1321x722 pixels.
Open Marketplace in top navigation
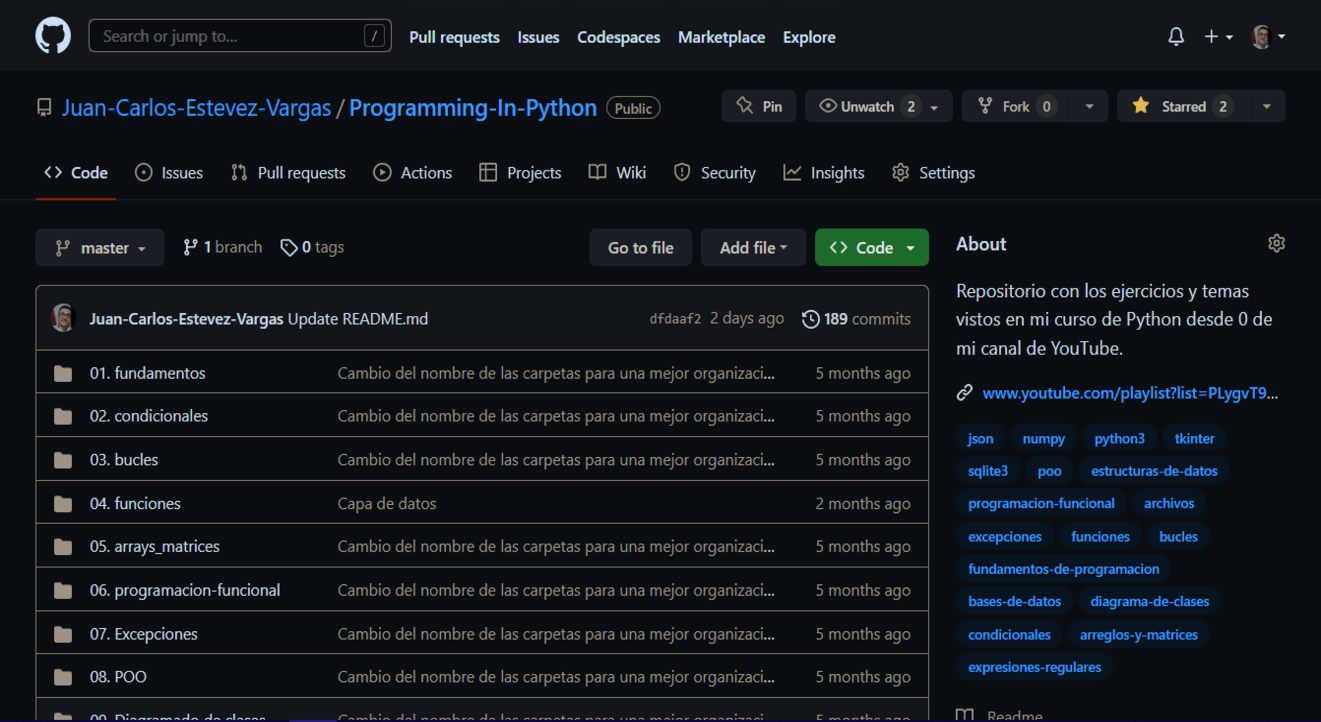coord(721,37)
